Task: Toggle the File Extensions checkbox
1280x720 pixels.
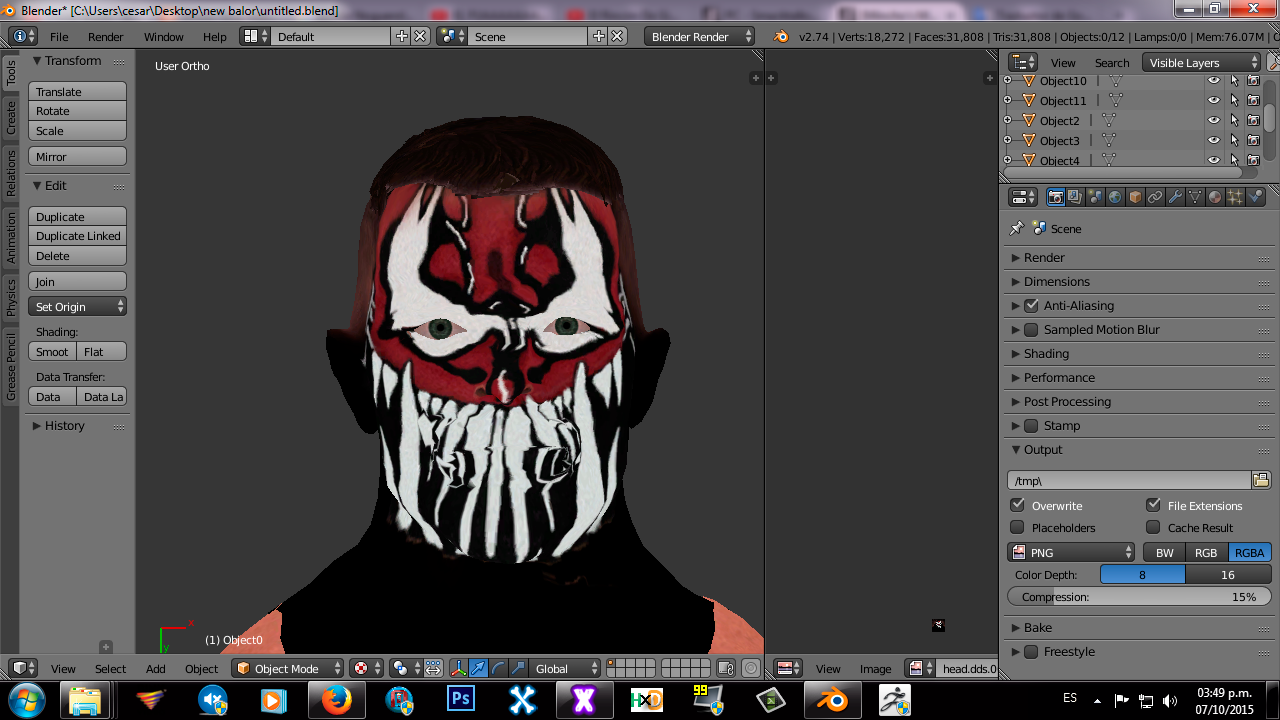Action: coord(1153,505)
